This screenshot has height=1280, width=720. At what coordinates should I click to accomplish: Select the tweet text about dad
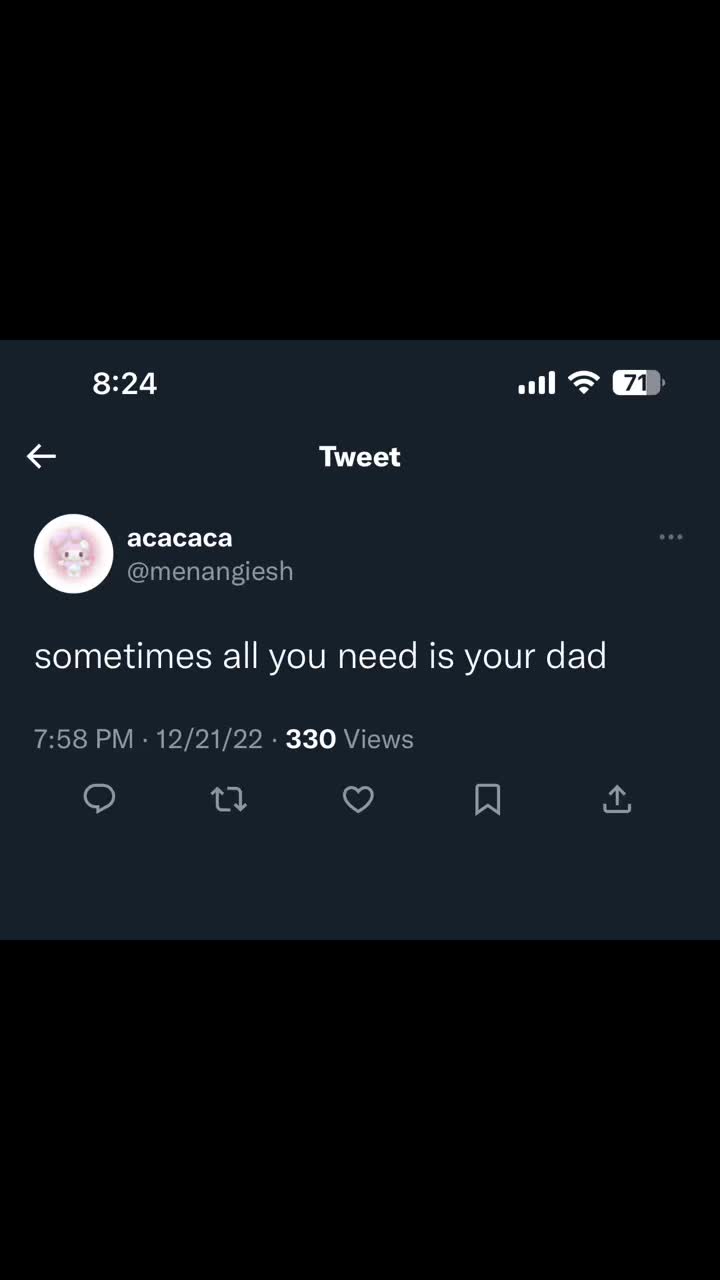pos(320,656)
